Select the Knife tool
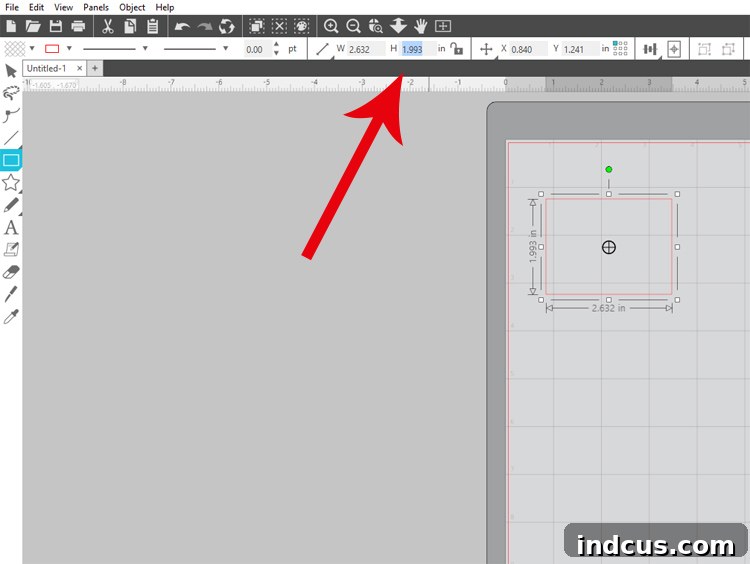 11,294
